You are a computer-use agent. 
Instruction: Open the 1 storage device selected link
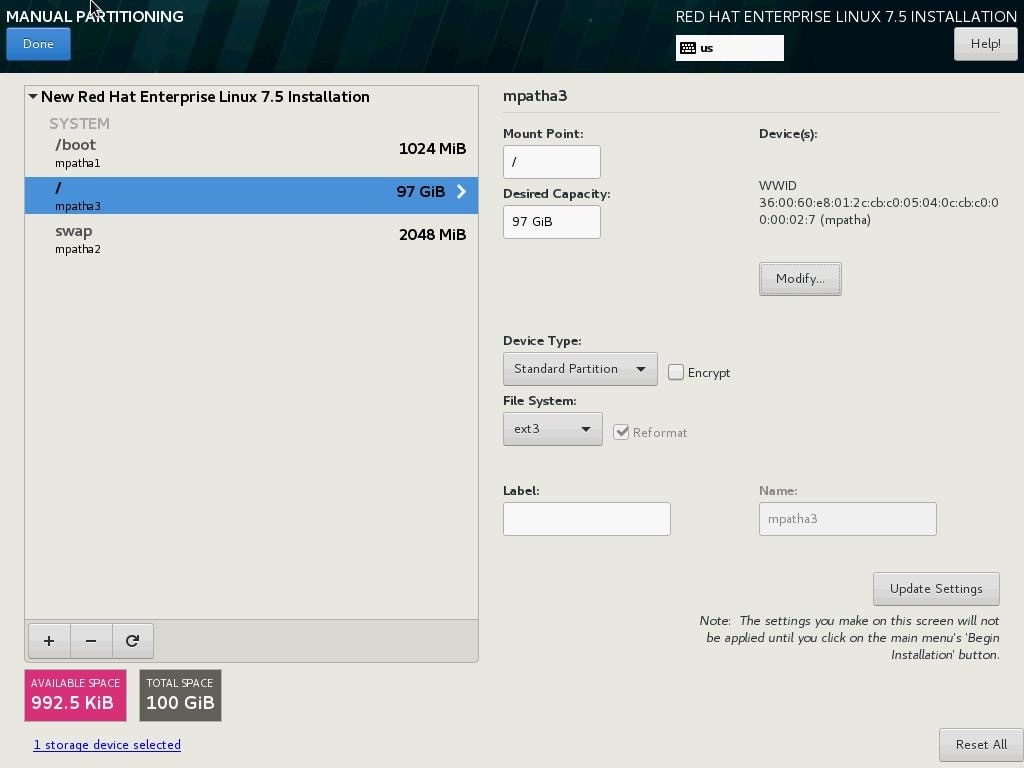tap(107, 744)
